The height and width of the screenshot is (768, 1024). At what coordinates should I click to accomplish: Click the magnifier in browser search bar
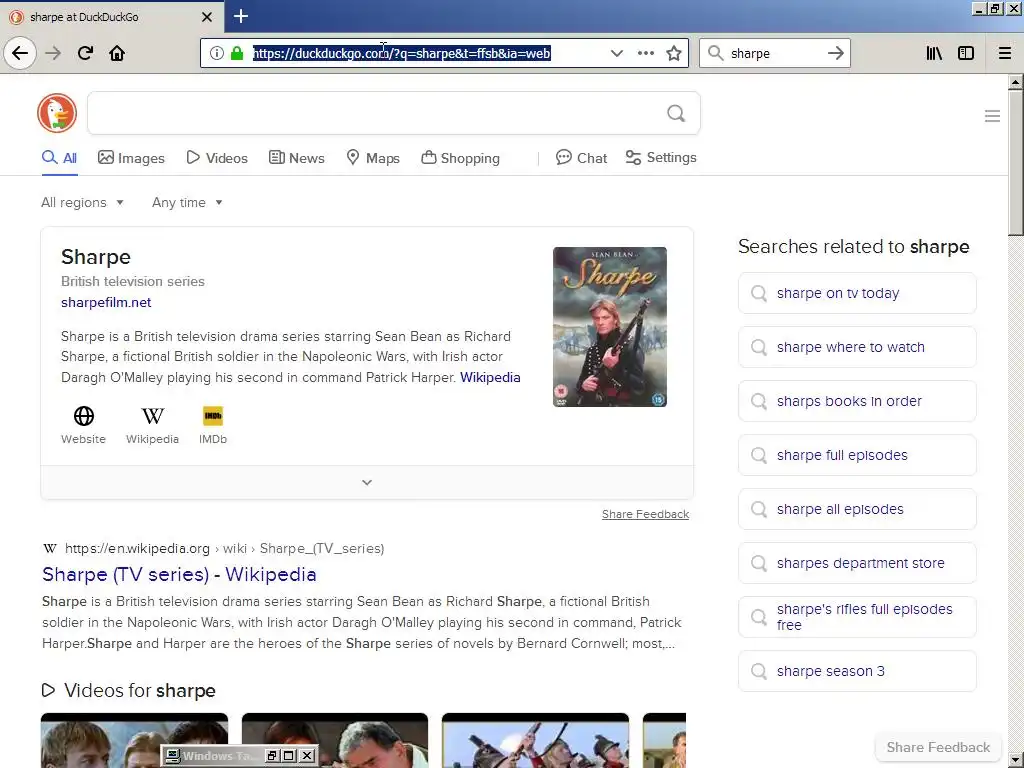click(x=716, y=53)
